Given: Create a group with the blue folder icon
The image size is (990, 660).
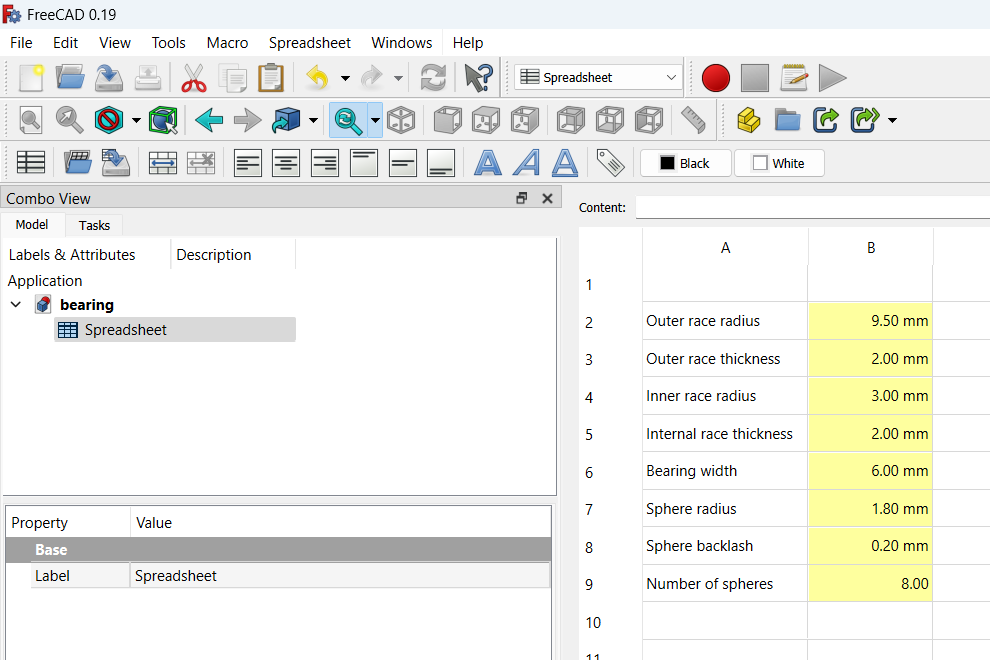Looking at the screenshot, I should tap(787, 120).
